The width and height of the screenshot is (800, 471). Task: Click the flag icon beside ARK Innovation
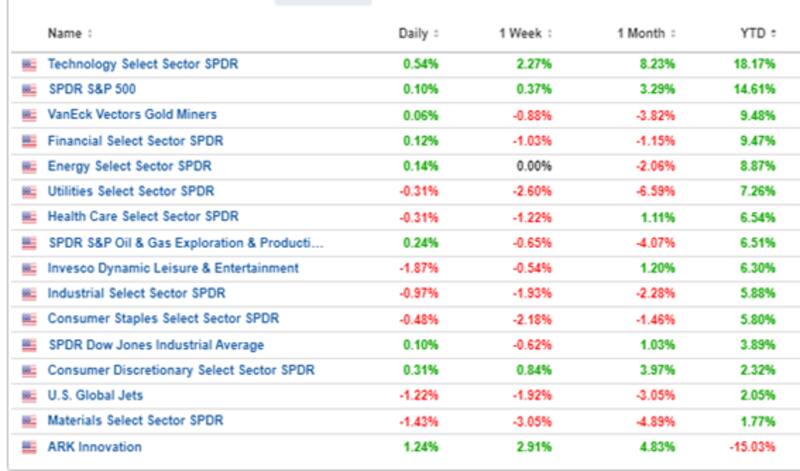coord(28,447)
